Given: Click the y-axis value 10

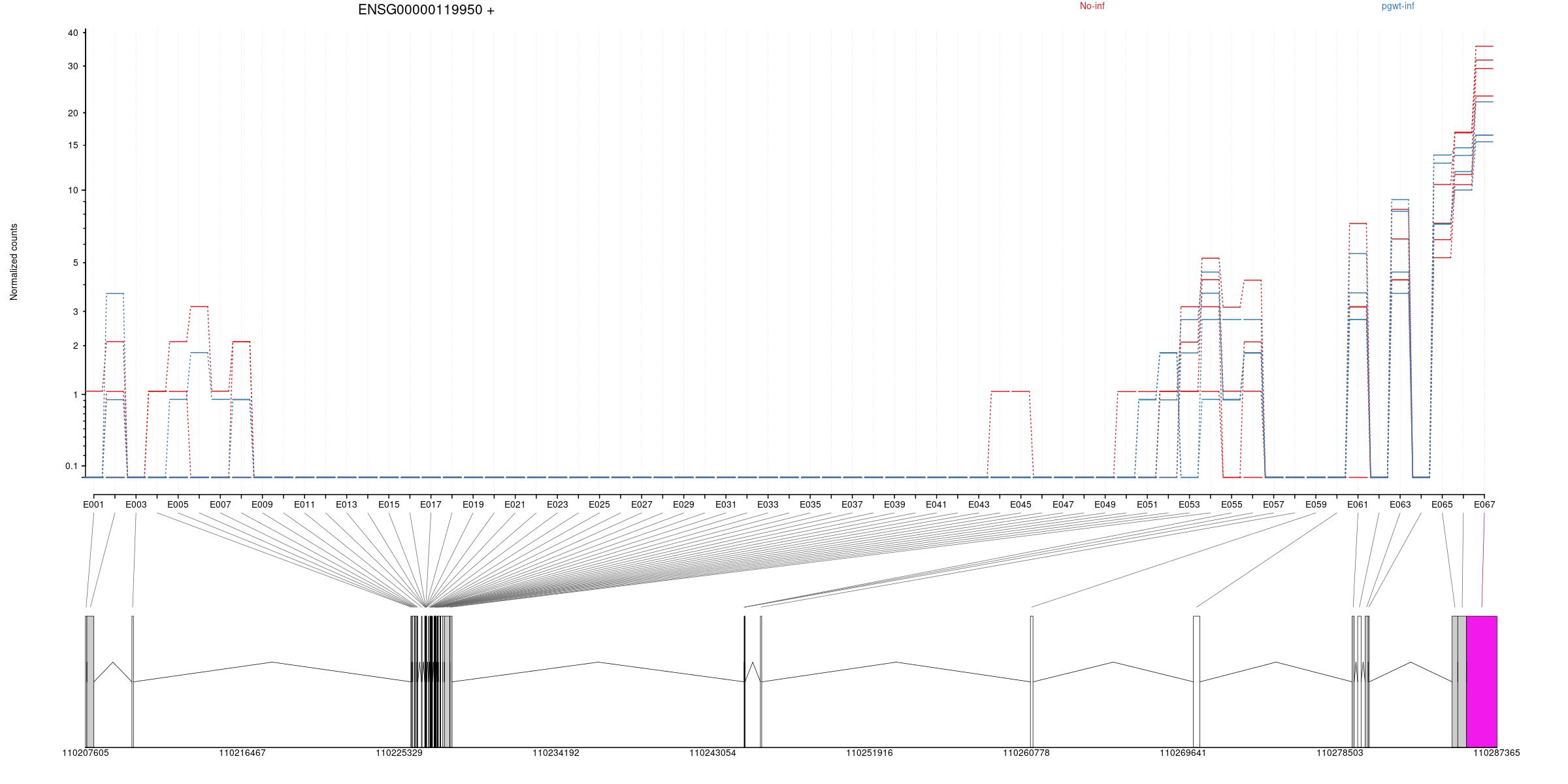Looking at the screenshot, I should click(73, 190).
